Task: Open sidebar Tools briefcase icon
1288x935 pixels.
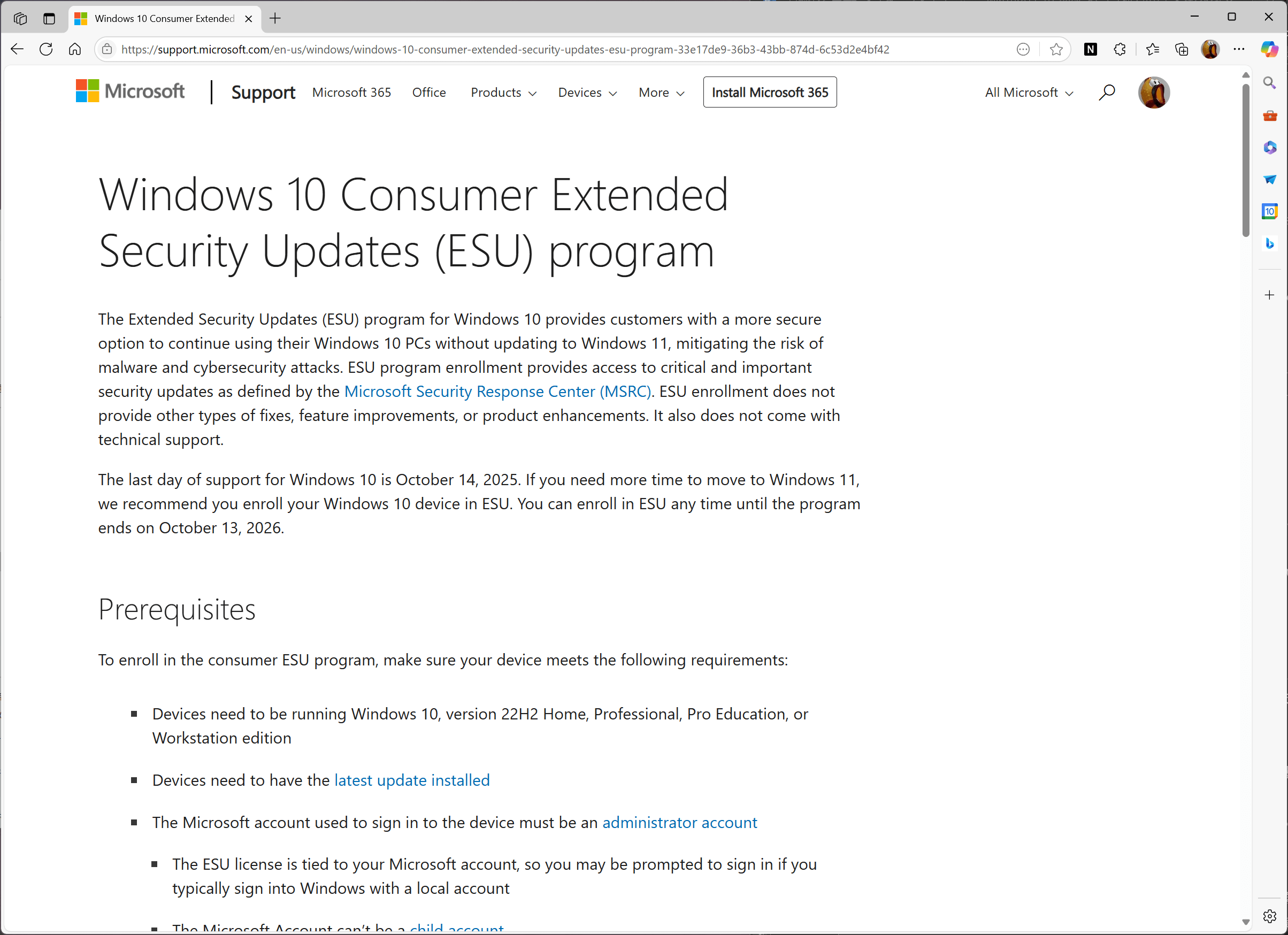Action: [1269, 116]
